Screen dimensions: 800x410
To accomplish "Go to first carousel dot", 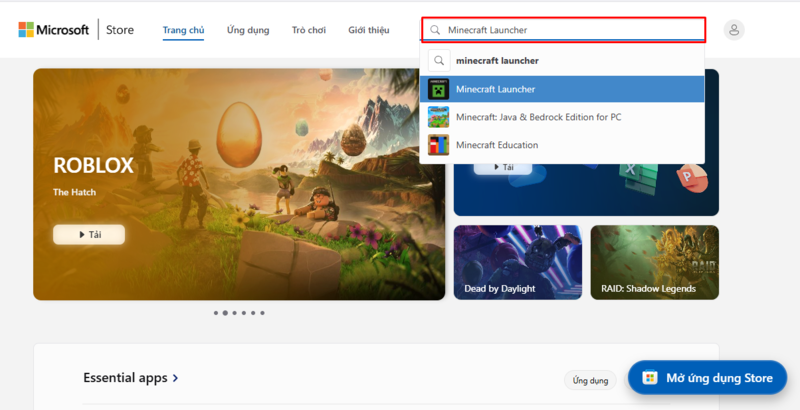I will point(216,313).
